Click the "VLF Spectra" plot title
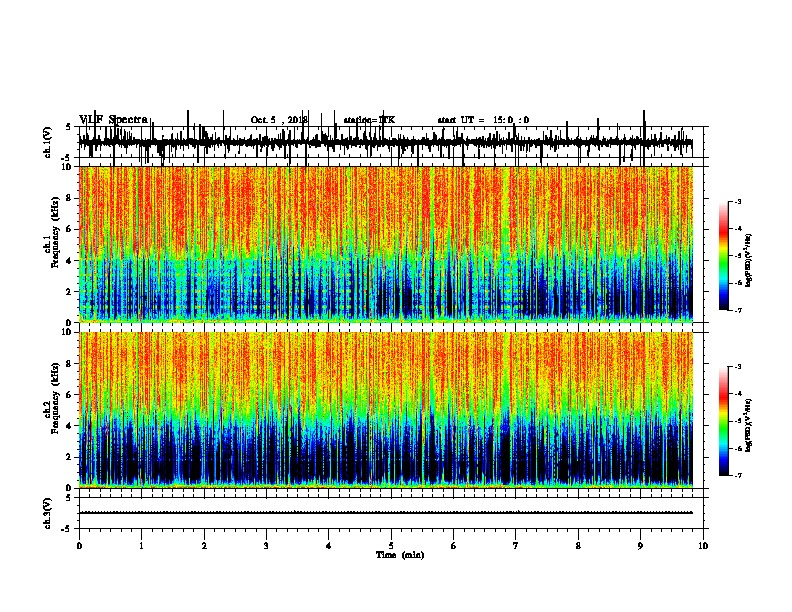This screenshot has height=612, width=792. click(114, 120)
